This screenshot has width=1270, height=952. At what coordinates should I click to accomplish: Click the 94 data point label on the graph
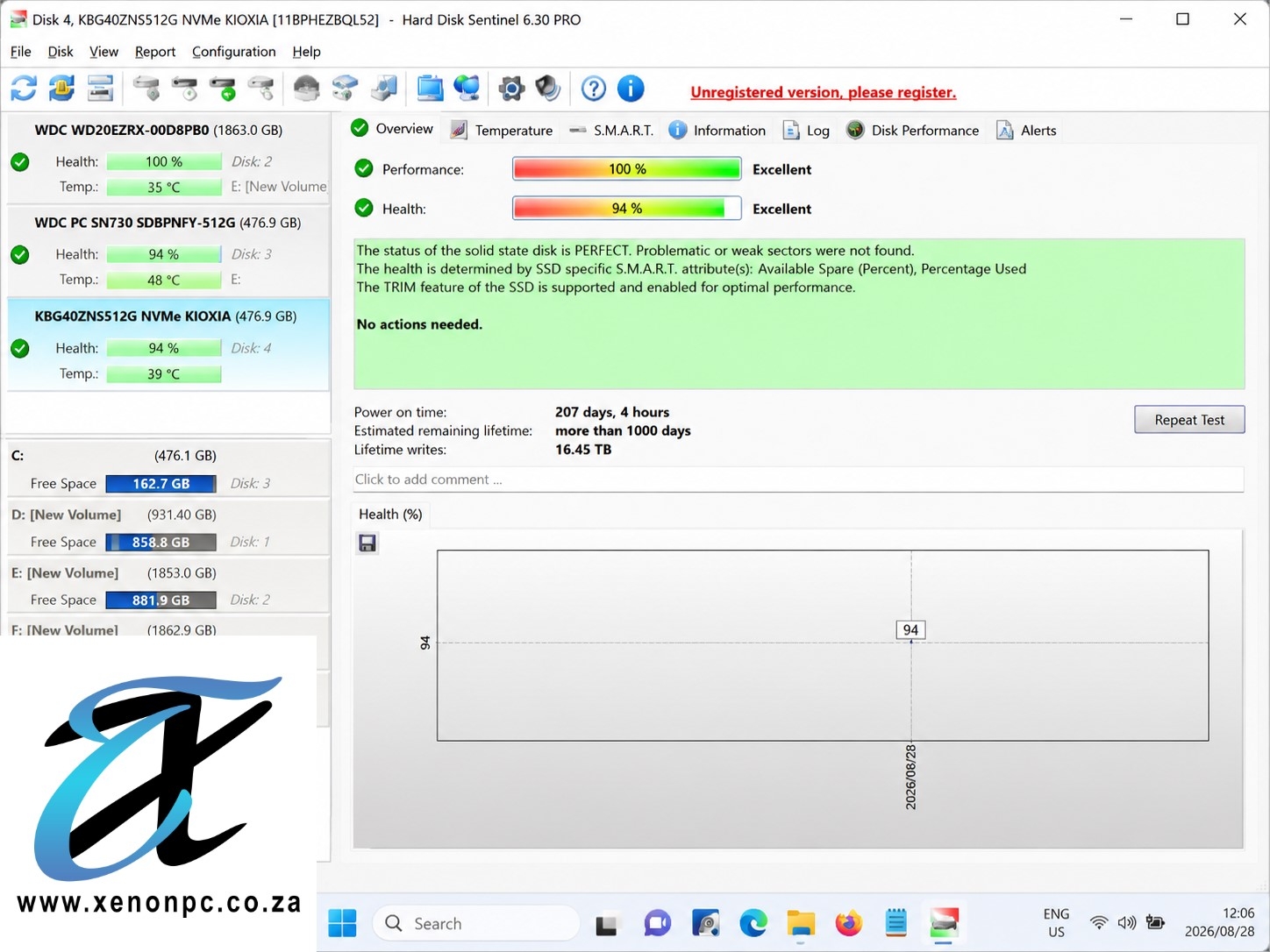pyautogui.click(x=910, y=629)
